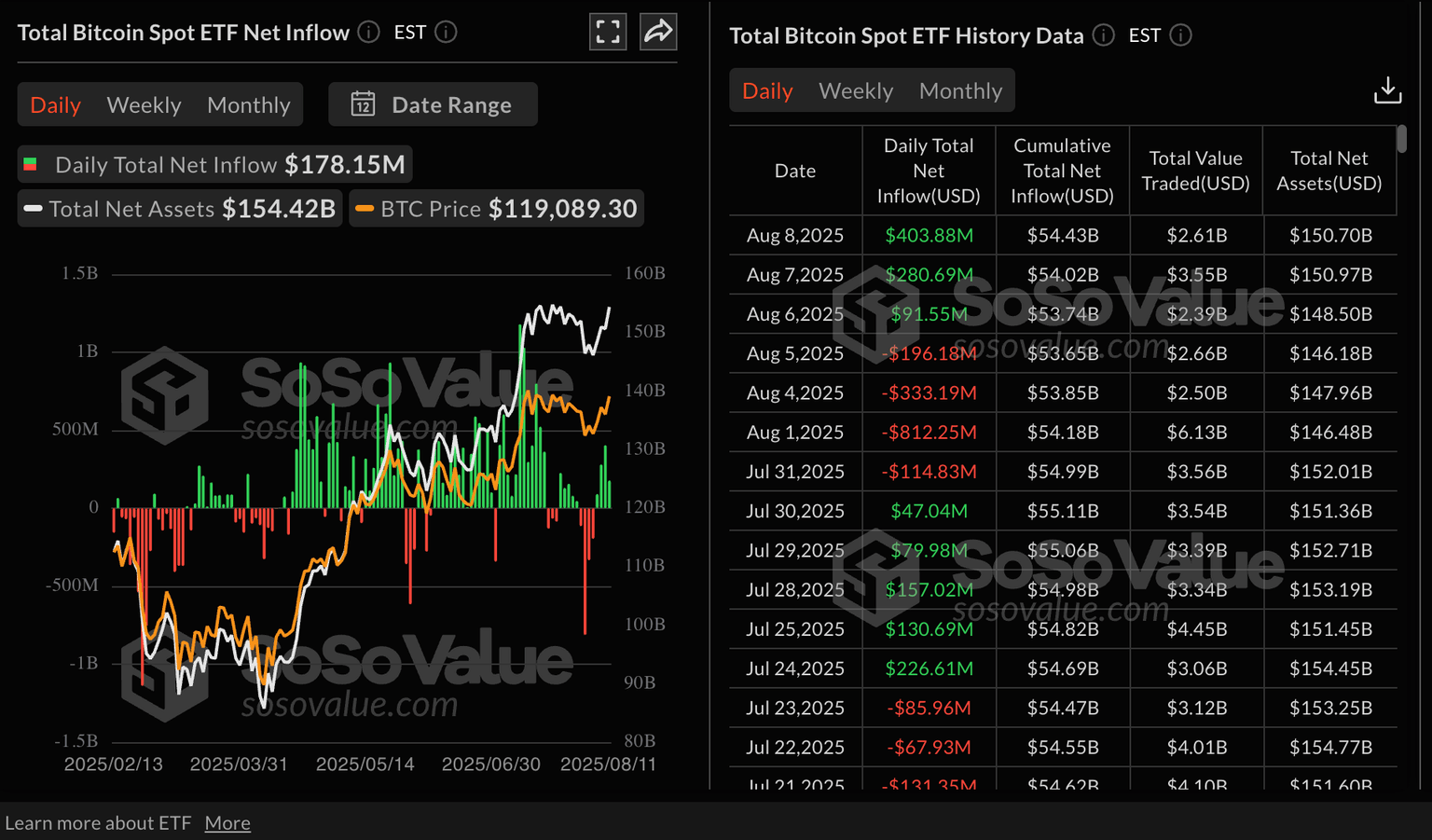Click the calendar icon in Date Range
The width and height of the screenshot is (1432, 840).
click(363, 104)
